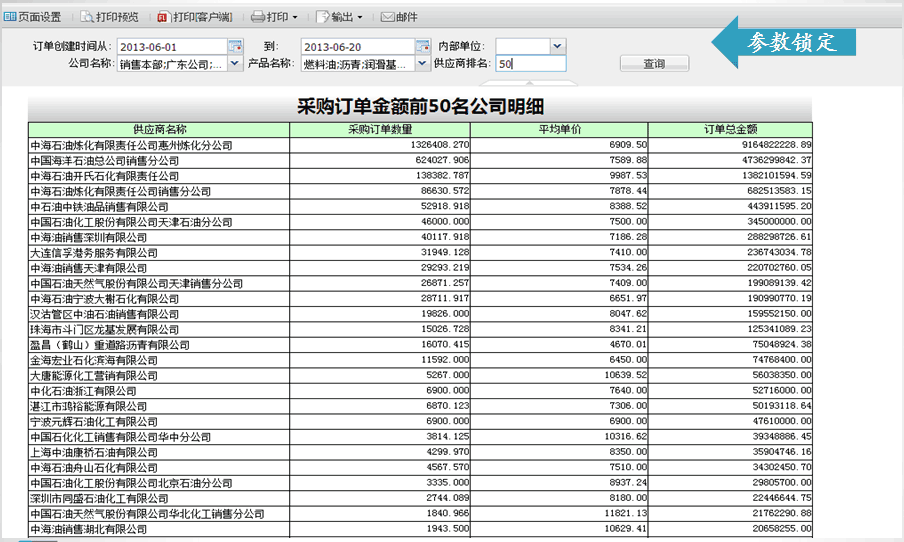Click the average unit price header
Viewport: 904px width, 542px height.
click(559, 130)
